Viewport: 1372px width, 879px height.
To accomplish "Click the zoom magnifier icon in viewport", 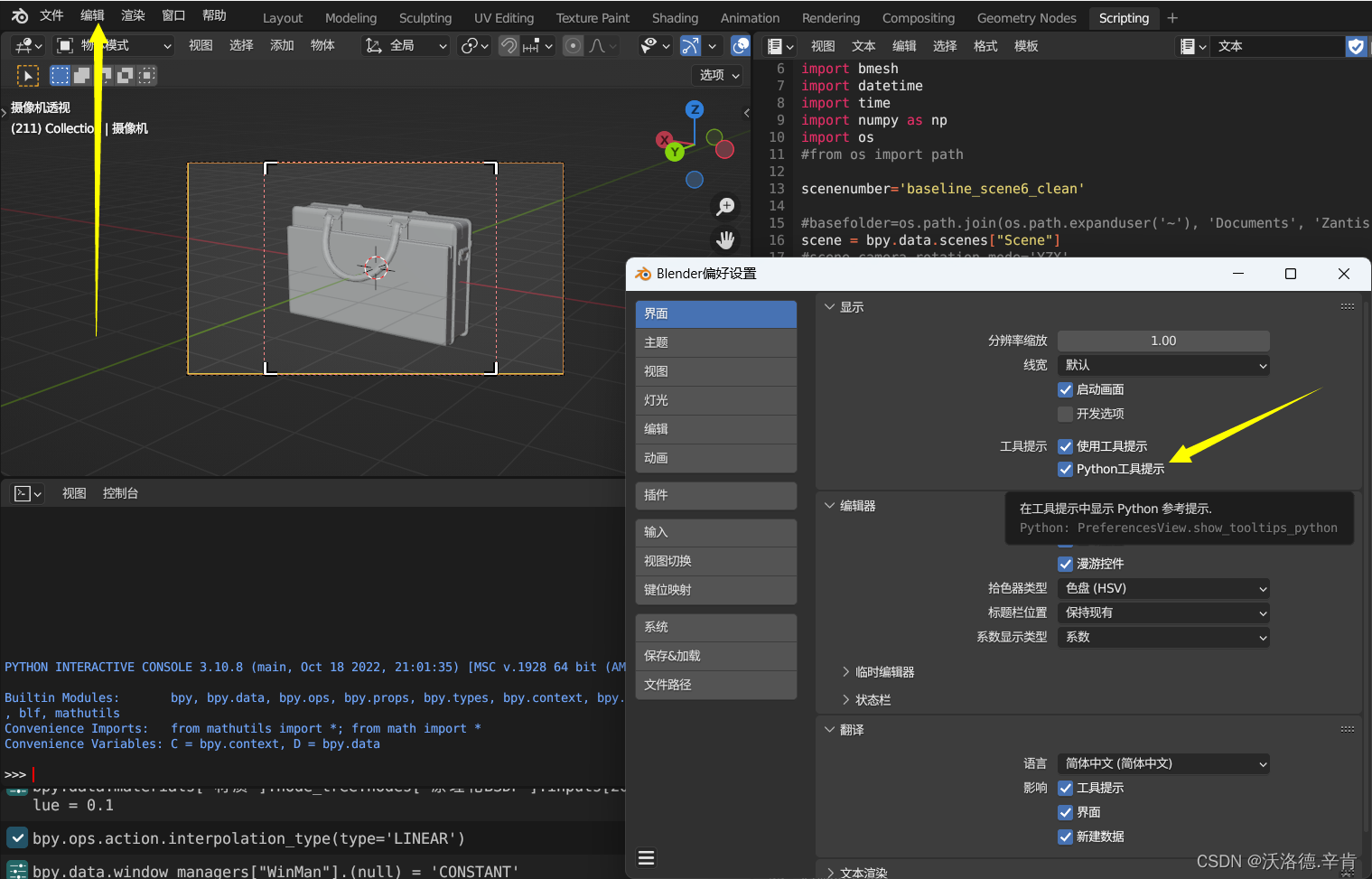I will [x=725, y=206].
